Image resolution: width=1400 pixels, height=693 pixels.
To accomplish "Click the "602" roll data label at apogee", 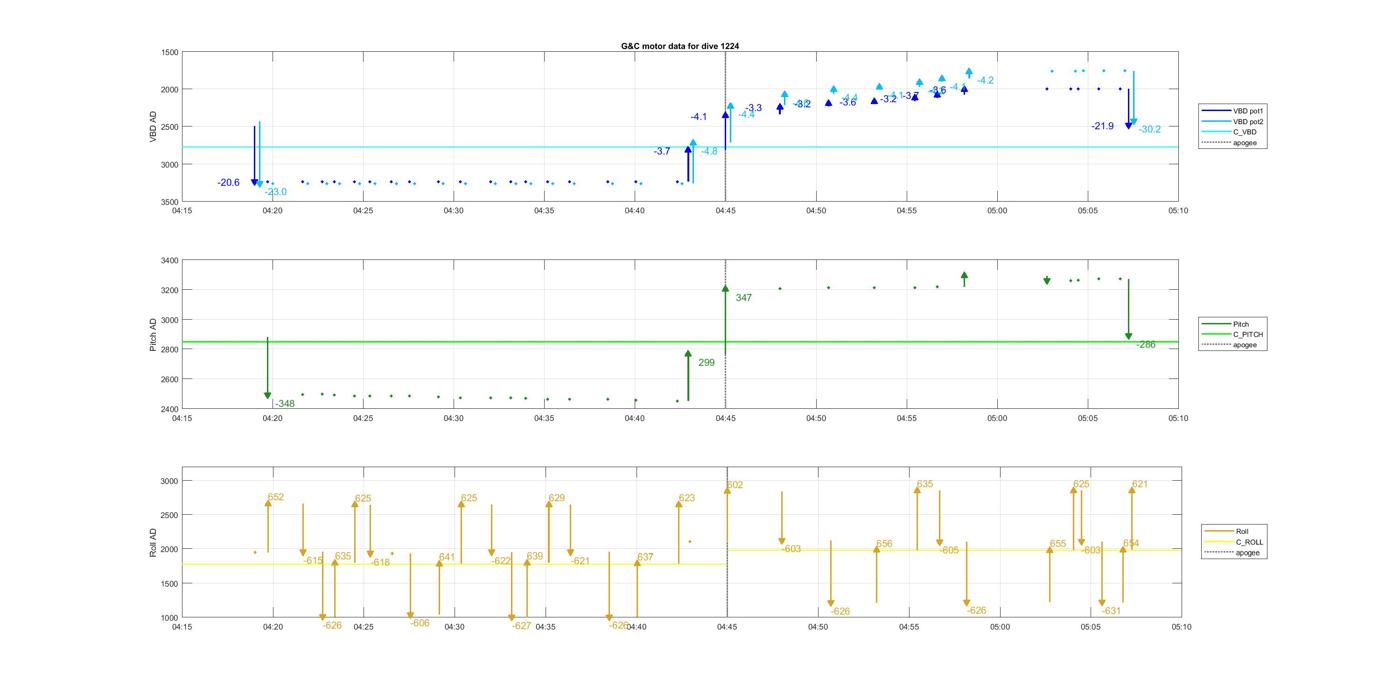I will click(735, 485).
